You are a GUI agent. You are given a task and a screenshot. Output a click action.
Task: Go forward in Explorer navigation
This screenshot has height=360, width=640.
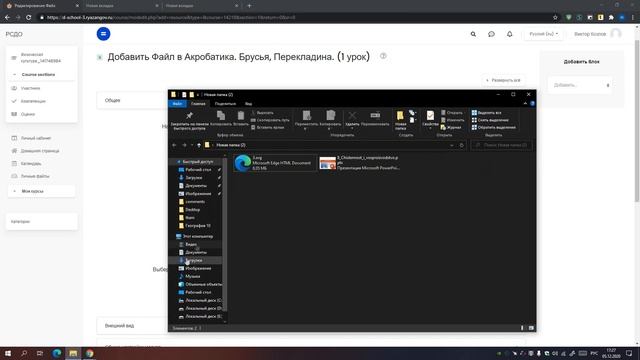coord(184,145)
